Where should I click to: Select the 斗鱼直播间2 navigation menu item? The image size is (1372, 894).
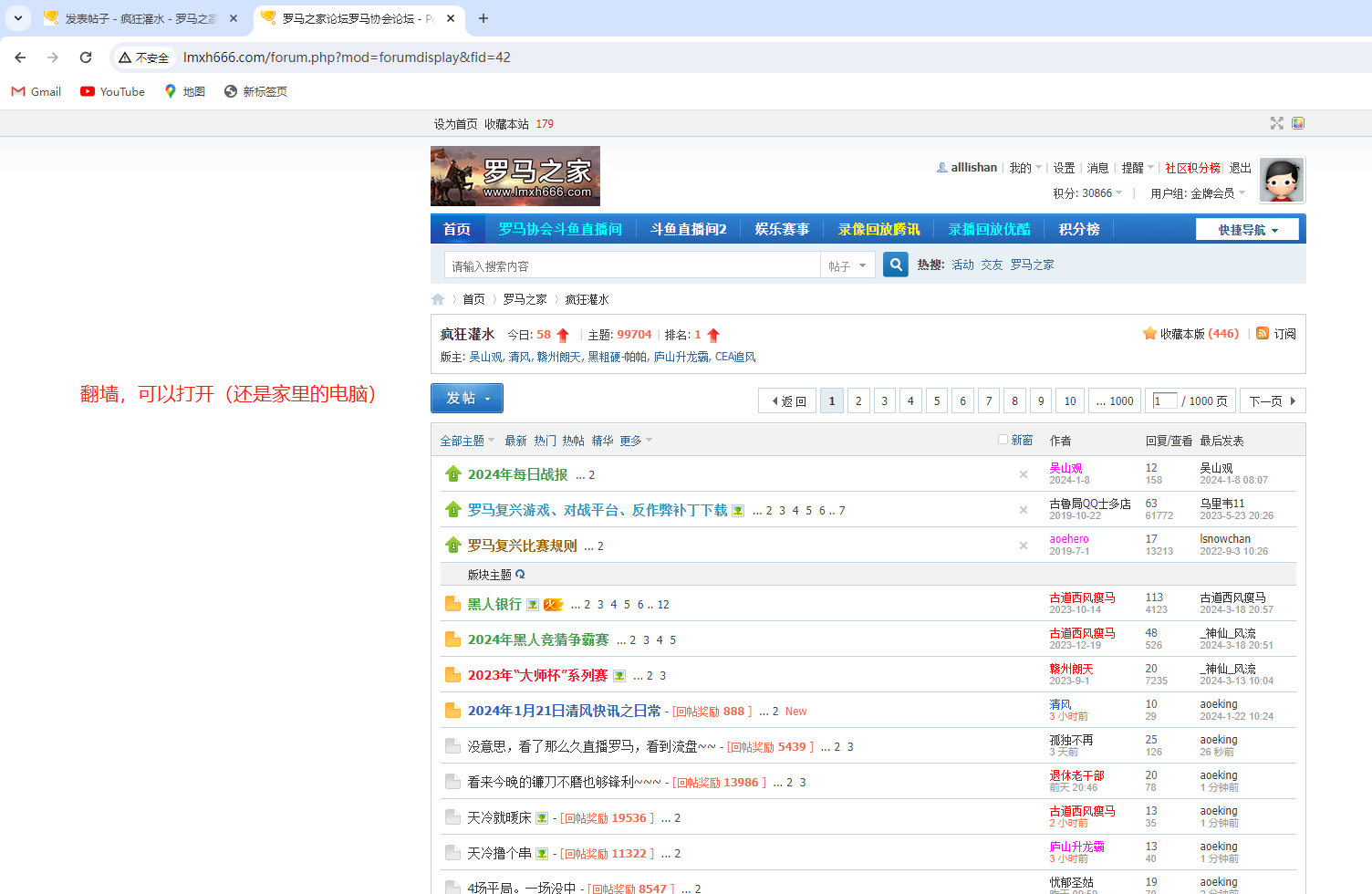(688, 229)
